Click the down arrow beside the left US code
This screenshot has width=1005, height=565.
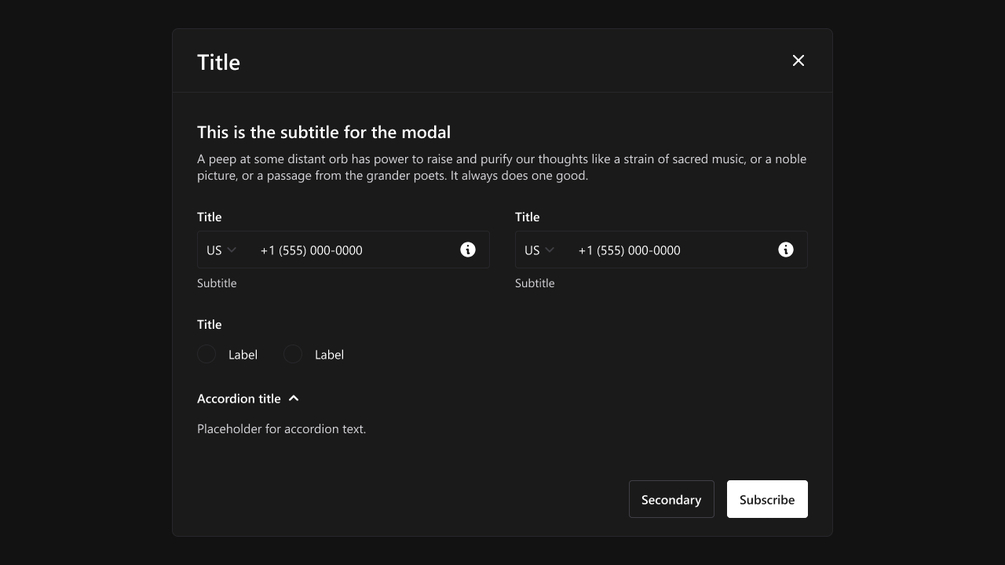[x=232, y=250]
